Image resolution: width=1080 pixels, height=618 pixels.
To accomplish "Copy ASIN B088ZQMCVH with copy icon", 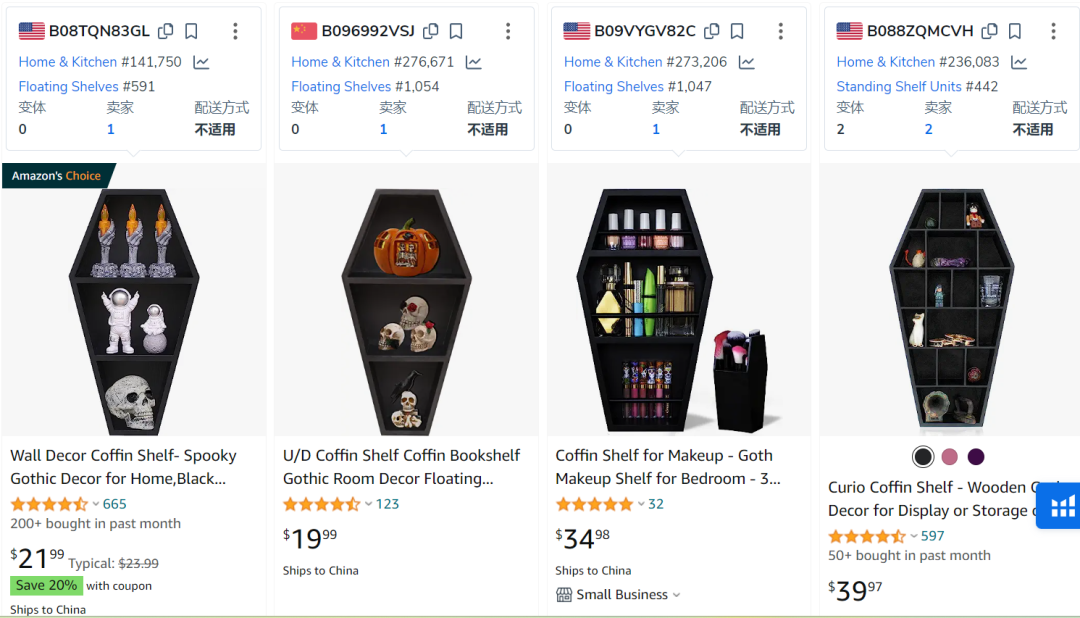I will 989,32.
